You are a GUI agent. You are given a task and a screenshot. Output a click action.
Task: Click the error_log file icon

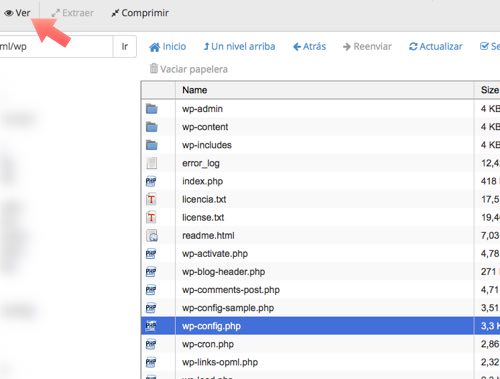pos(152,163)
